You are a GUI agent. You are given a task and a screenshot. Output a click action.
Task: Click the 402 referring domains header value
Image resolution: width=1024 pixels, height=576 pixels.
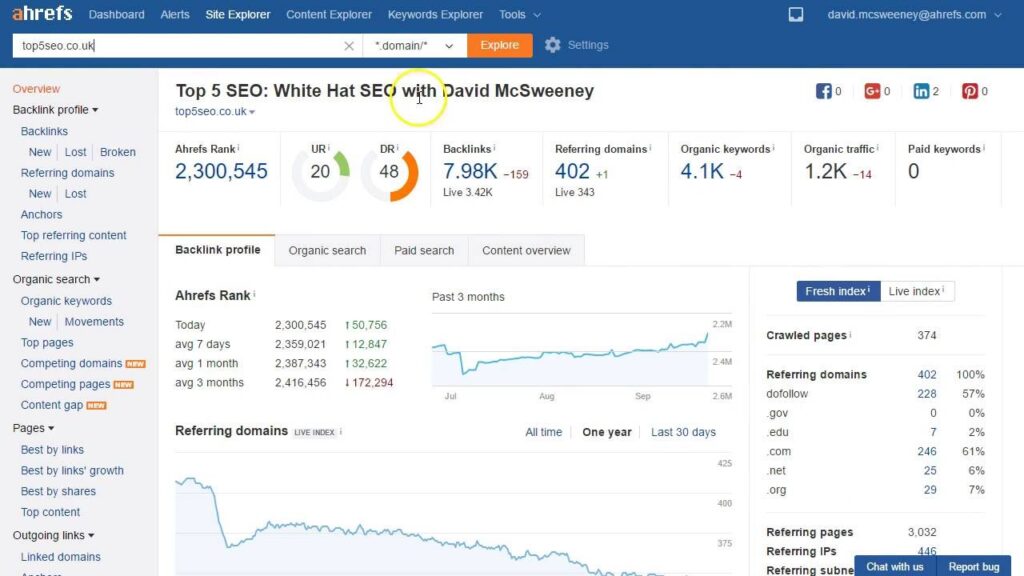[x=572, y=171]
